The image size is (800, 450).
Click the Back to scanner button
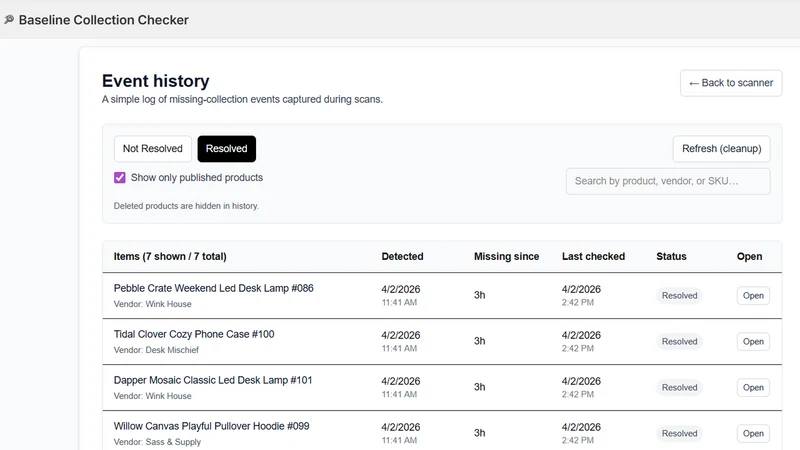click(x=731, y=83)
